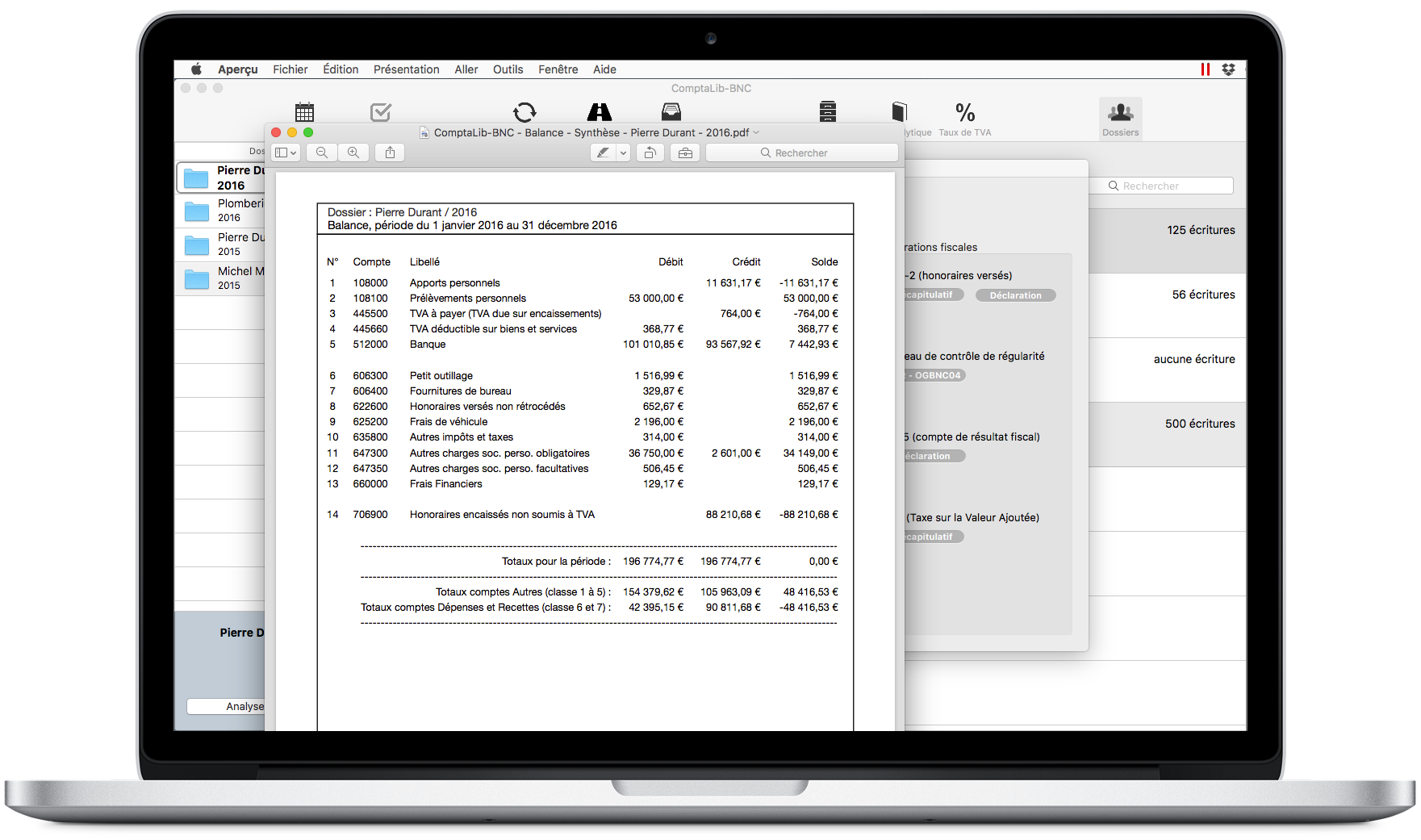Click the Totaux pour la période label
This screenshot has height=840, width=1421.
tap(556, 562)
